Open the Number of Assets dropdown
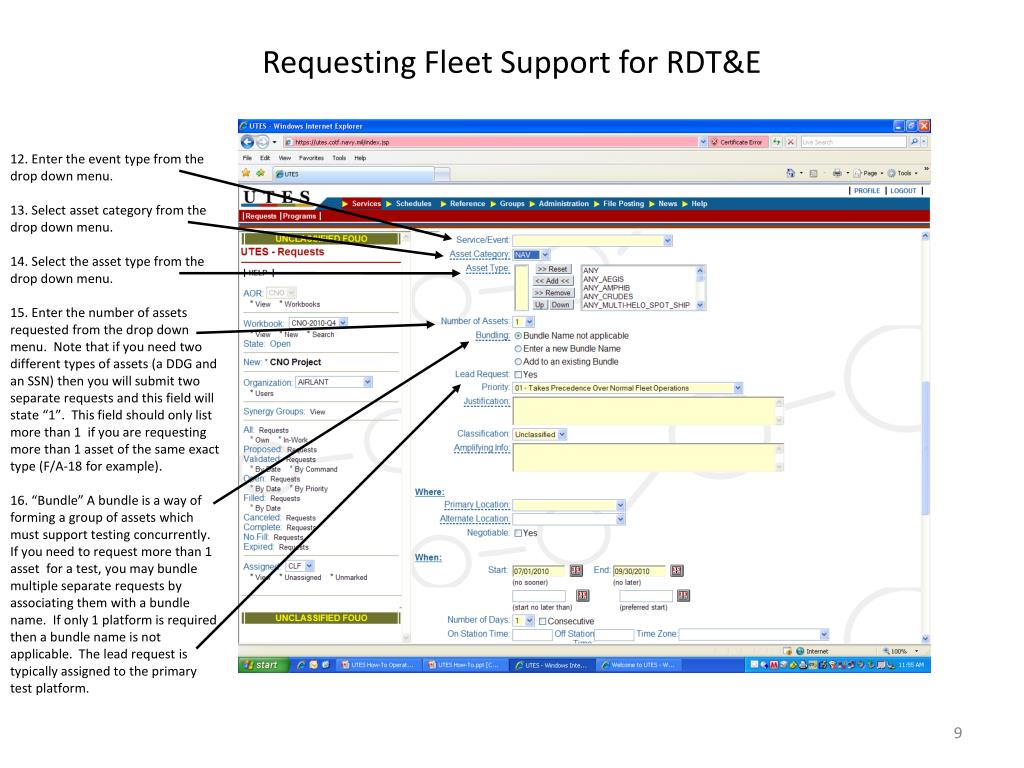This screenshot has width=1024, height=768. (x=524, y=322)
